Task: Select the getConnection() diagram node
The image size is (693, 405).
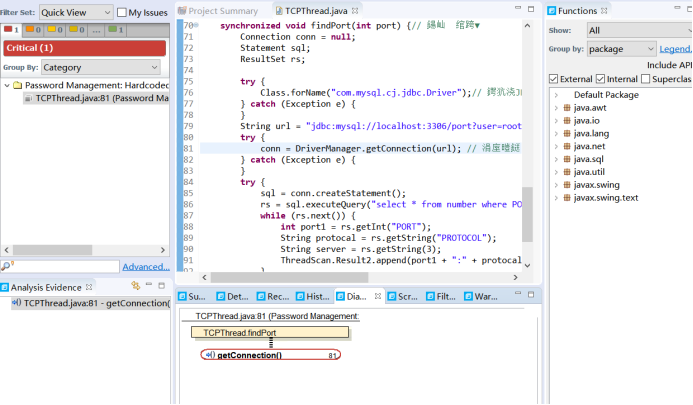Action: [270, 355]
